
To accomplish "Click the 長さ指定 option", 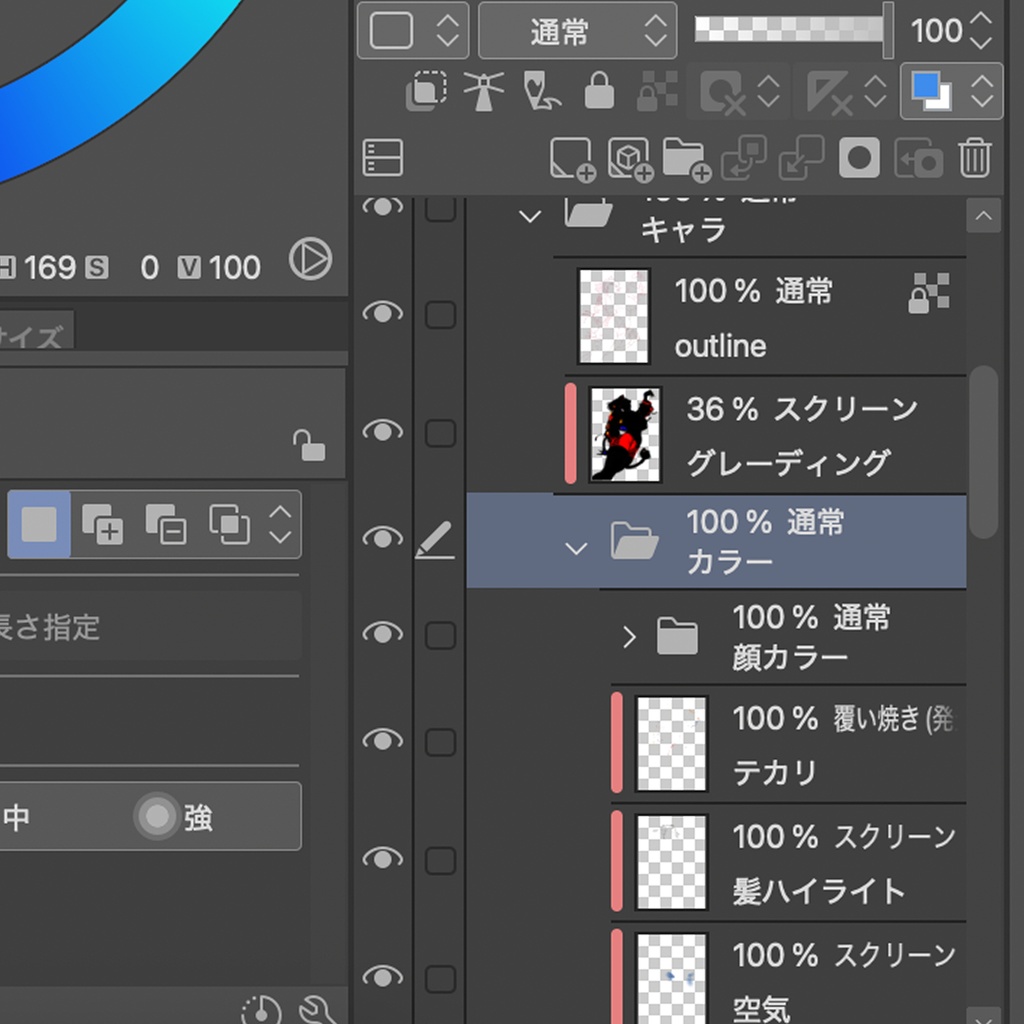I will 50,628.
